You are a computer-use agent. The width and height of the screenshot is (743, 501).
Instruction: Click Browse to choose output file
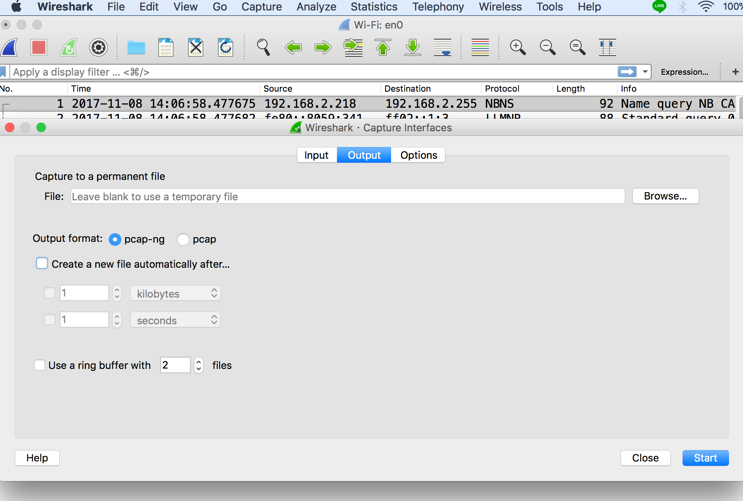point(665,196)
